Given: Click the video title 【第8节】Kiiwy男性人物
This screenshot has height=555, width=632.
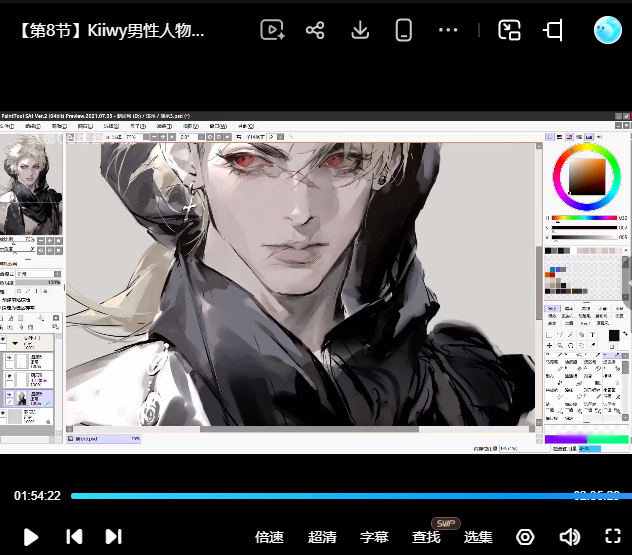Looking at the screenshot, I should pos(111,30).
